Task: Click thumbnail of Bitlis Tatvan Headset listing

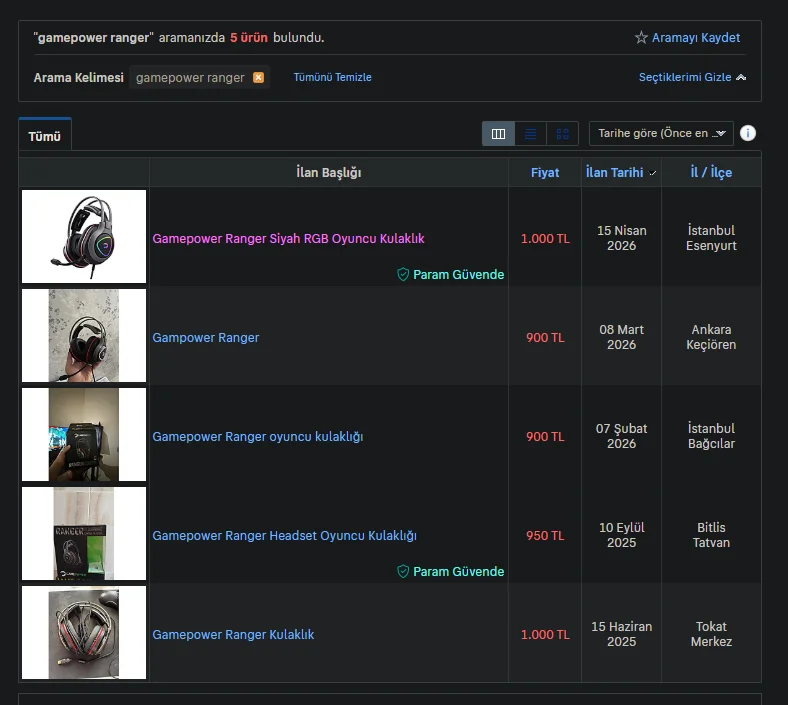Action: (84, 533)
